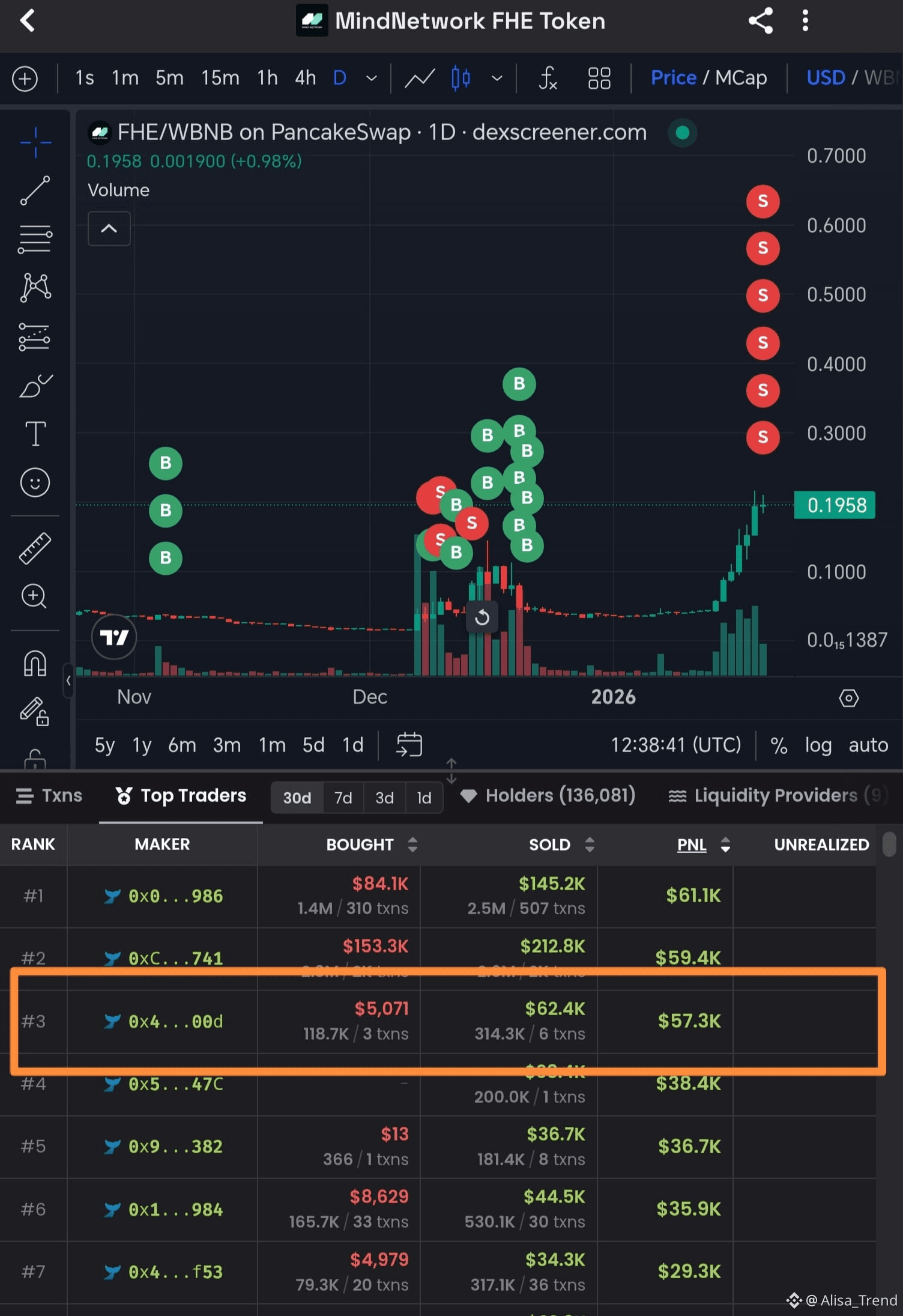Select the 1s timeframe
The image size is (903, 1316).
(x=84, y=78)
